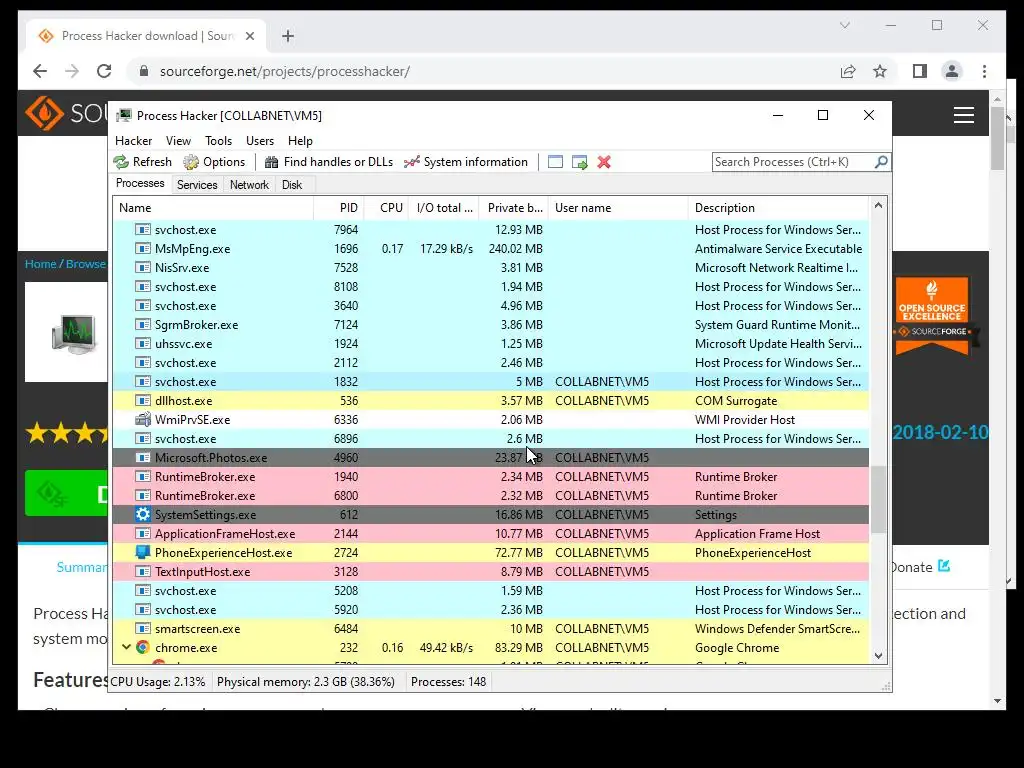Viewport: 1024px width, 768px height.
Task: Switch to Network tab
Action: point(249,185)
